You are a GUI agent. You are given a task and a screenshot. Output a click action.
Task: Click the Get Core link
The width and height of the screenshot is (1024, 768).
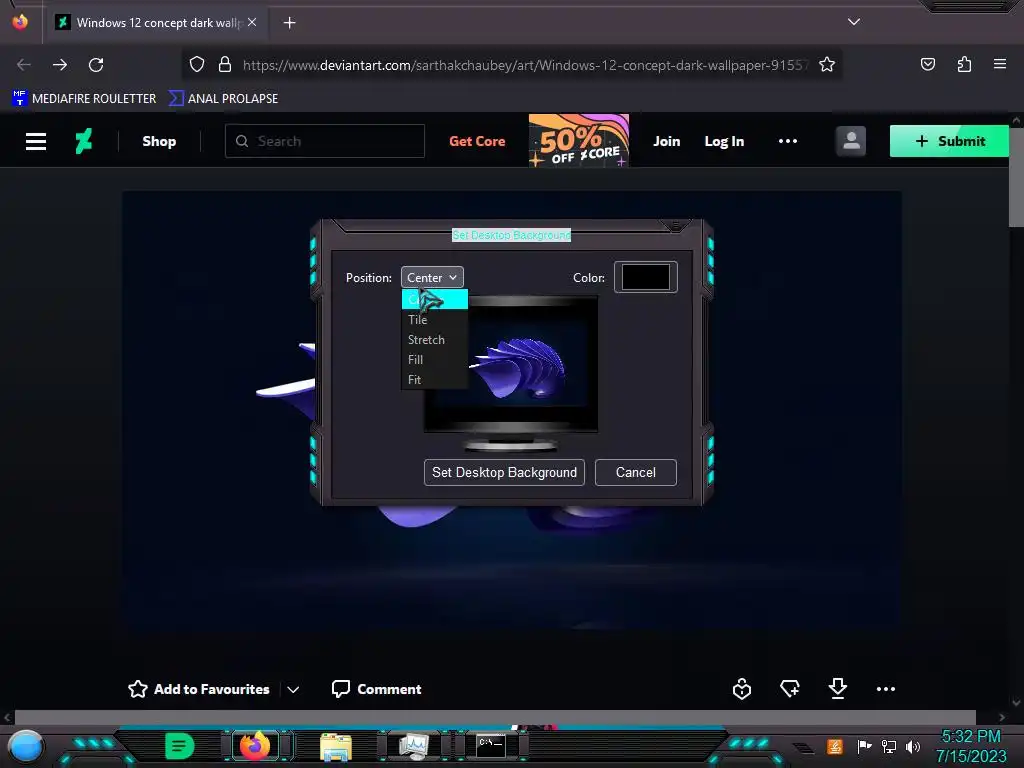477,141
